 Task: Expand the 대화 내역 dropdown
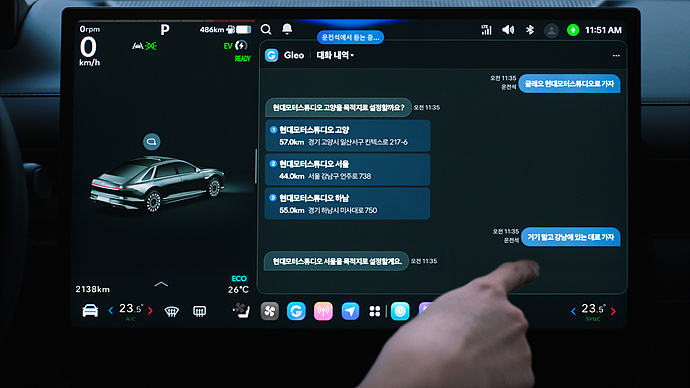(x=335, y=55)
